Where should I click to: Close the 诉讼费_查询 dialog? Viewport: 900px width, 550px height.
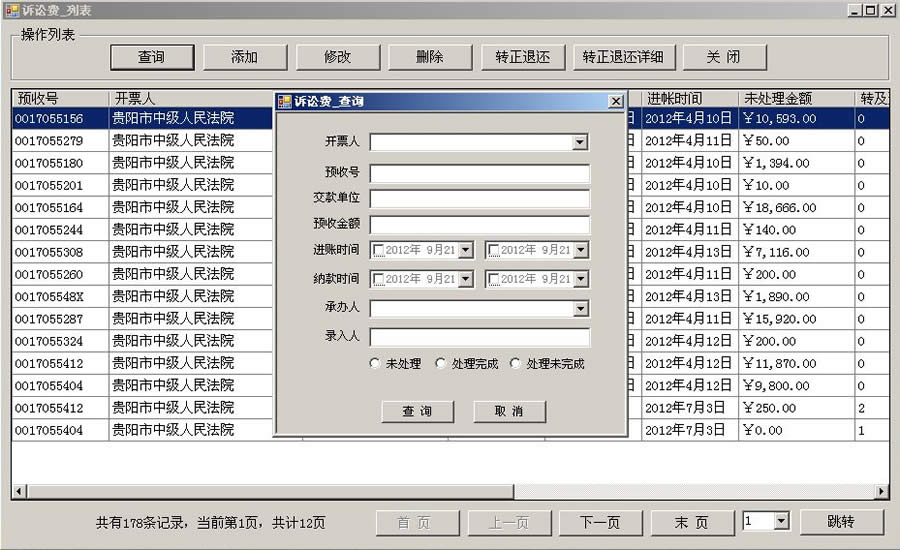click(x=616, y=102)
